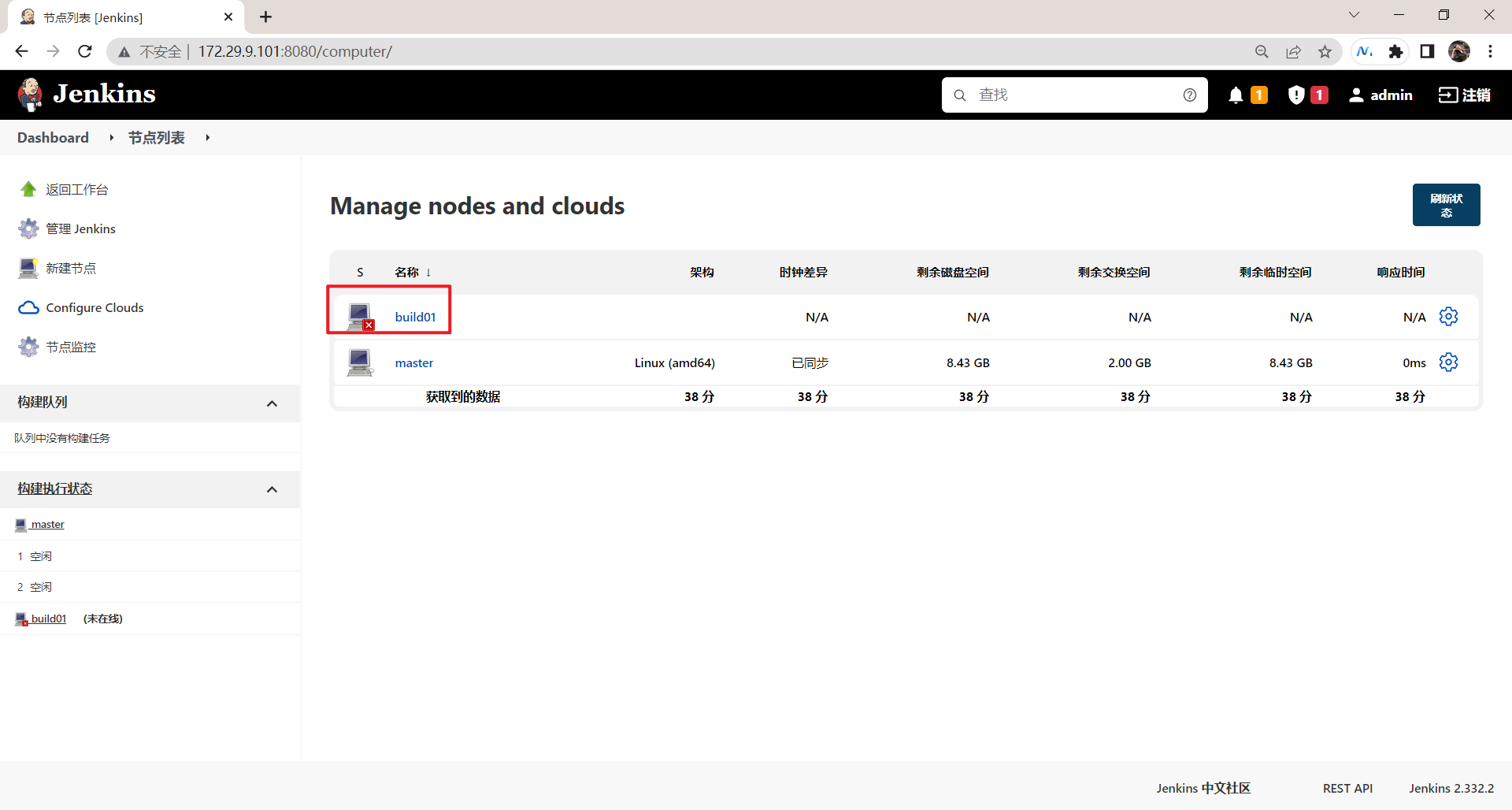Open 管理 Jenkins in sidebar

[x=80, y=229]
